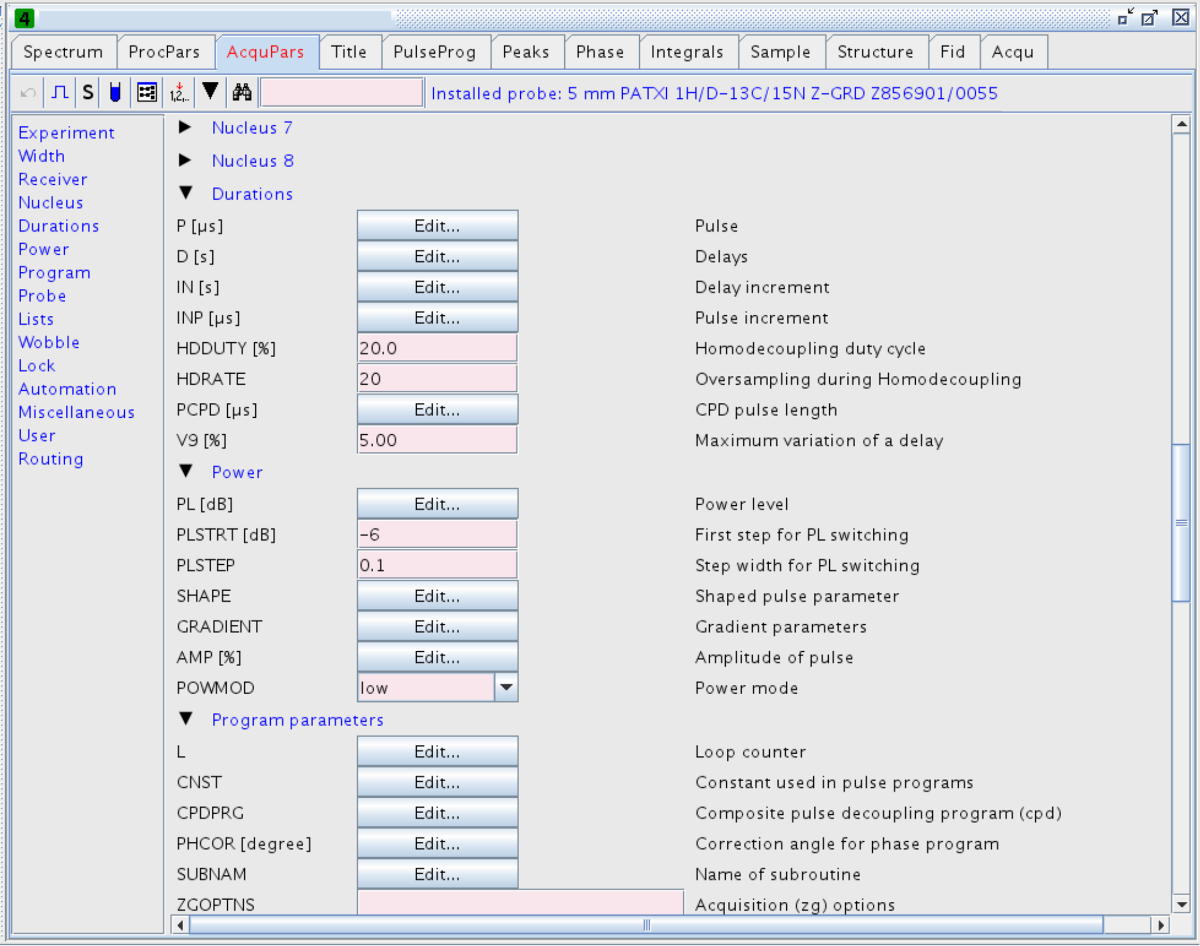Jump to Width in the sidebar
The image size is (1200, 946).
click(x=41, y=156)
